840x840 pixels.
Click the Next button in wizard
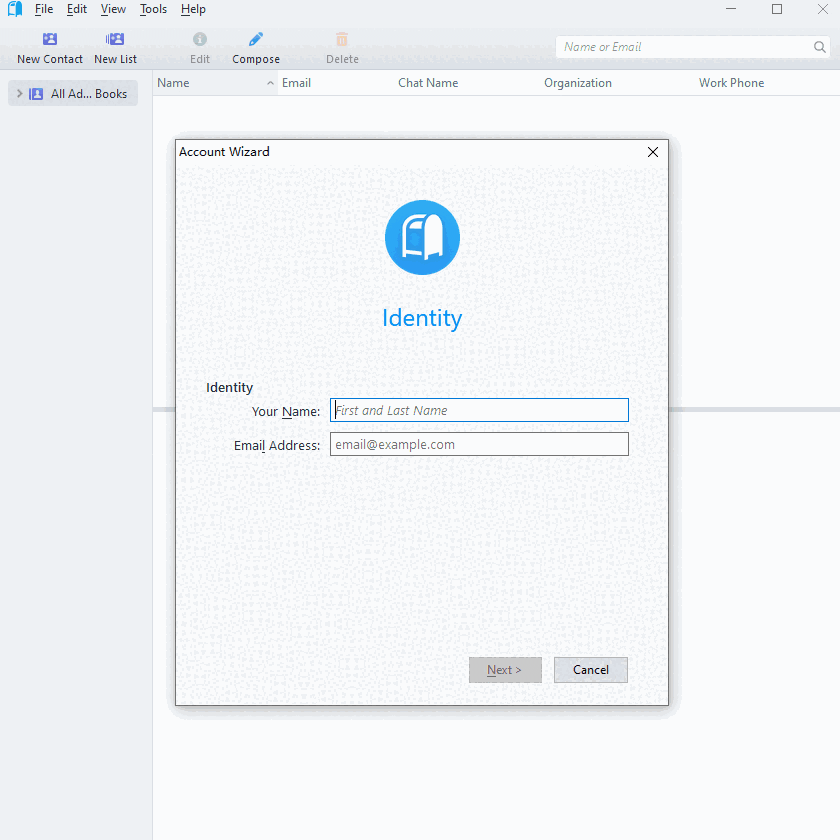(505, 670)
